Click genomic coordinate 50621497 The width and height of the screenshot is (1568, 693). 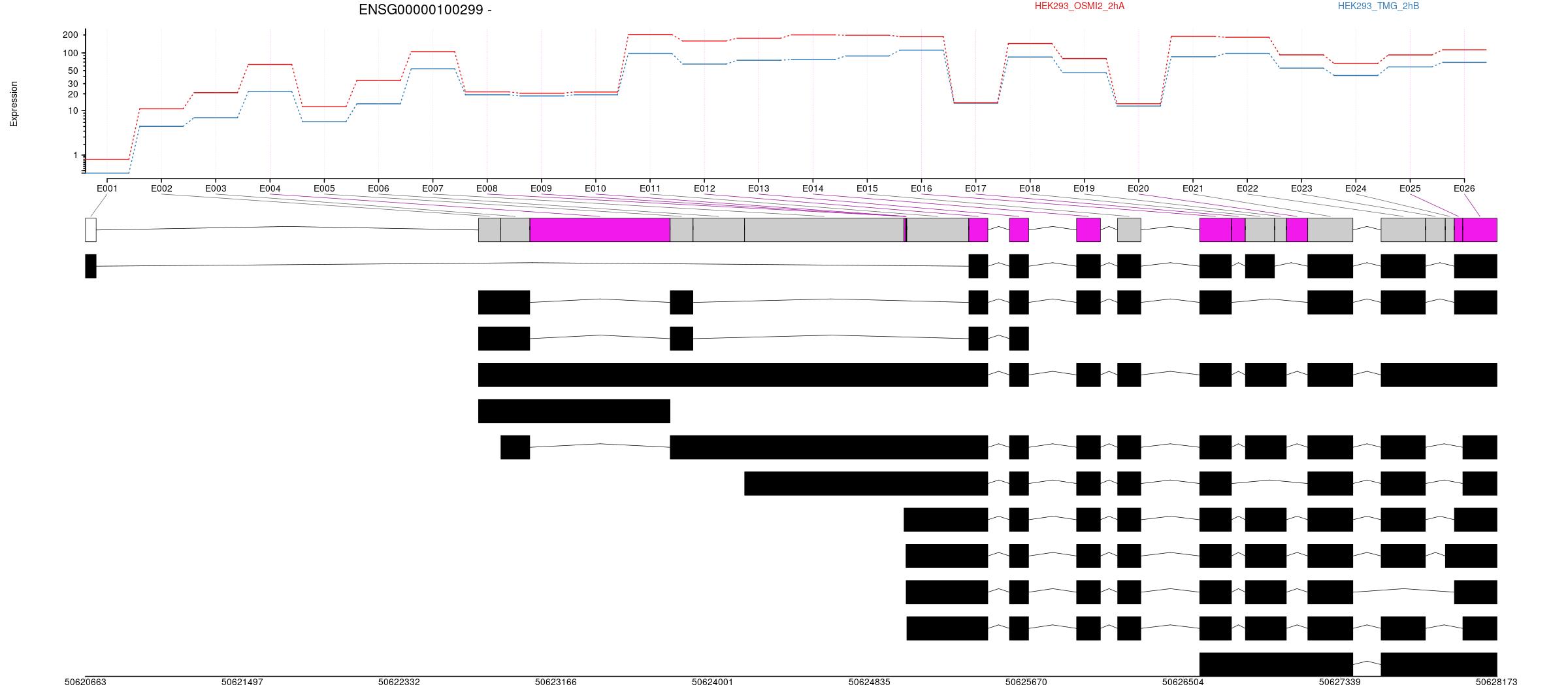242,682
